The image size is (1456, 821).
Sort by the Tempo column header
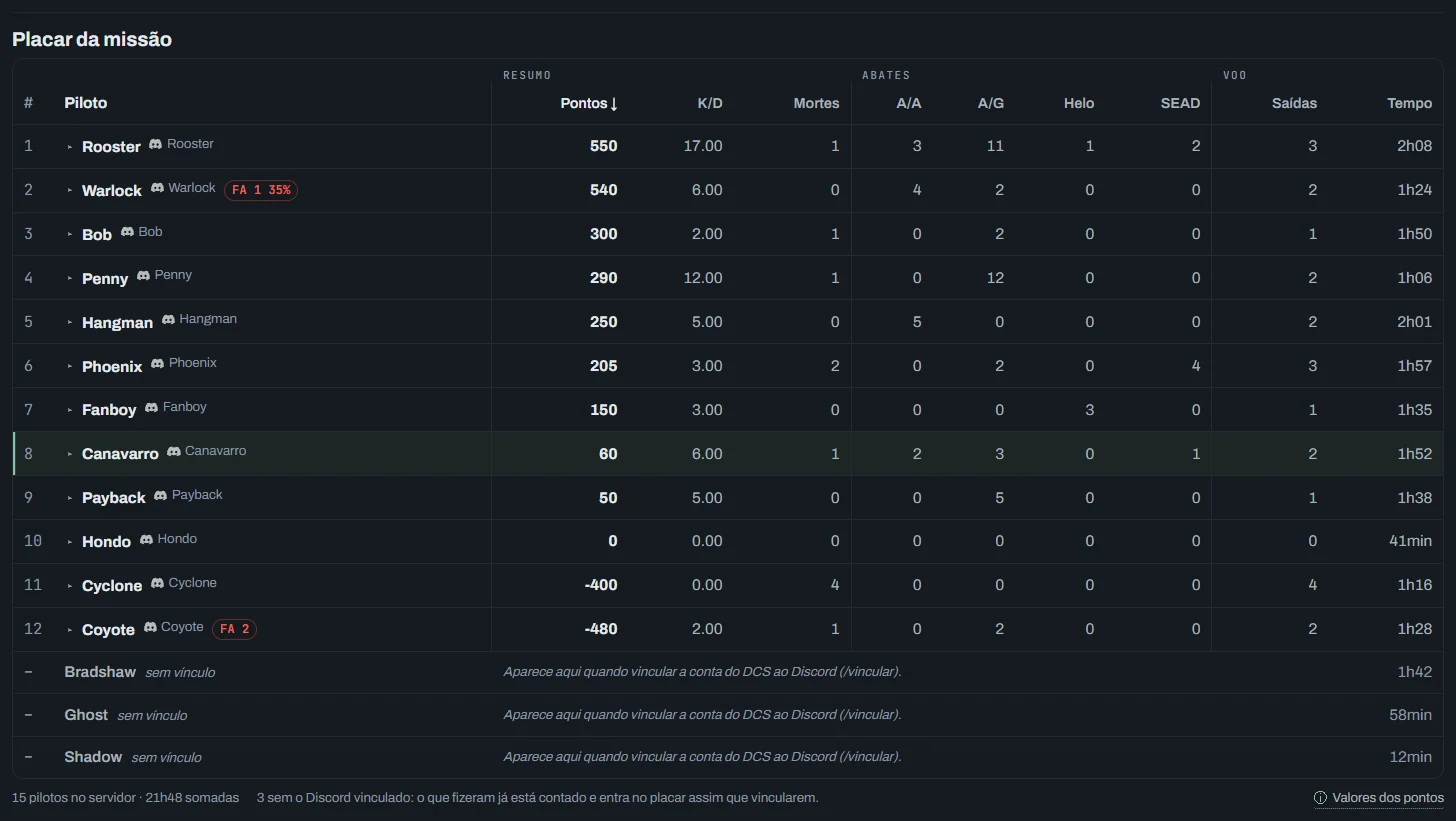click(x=1409, y=103)
